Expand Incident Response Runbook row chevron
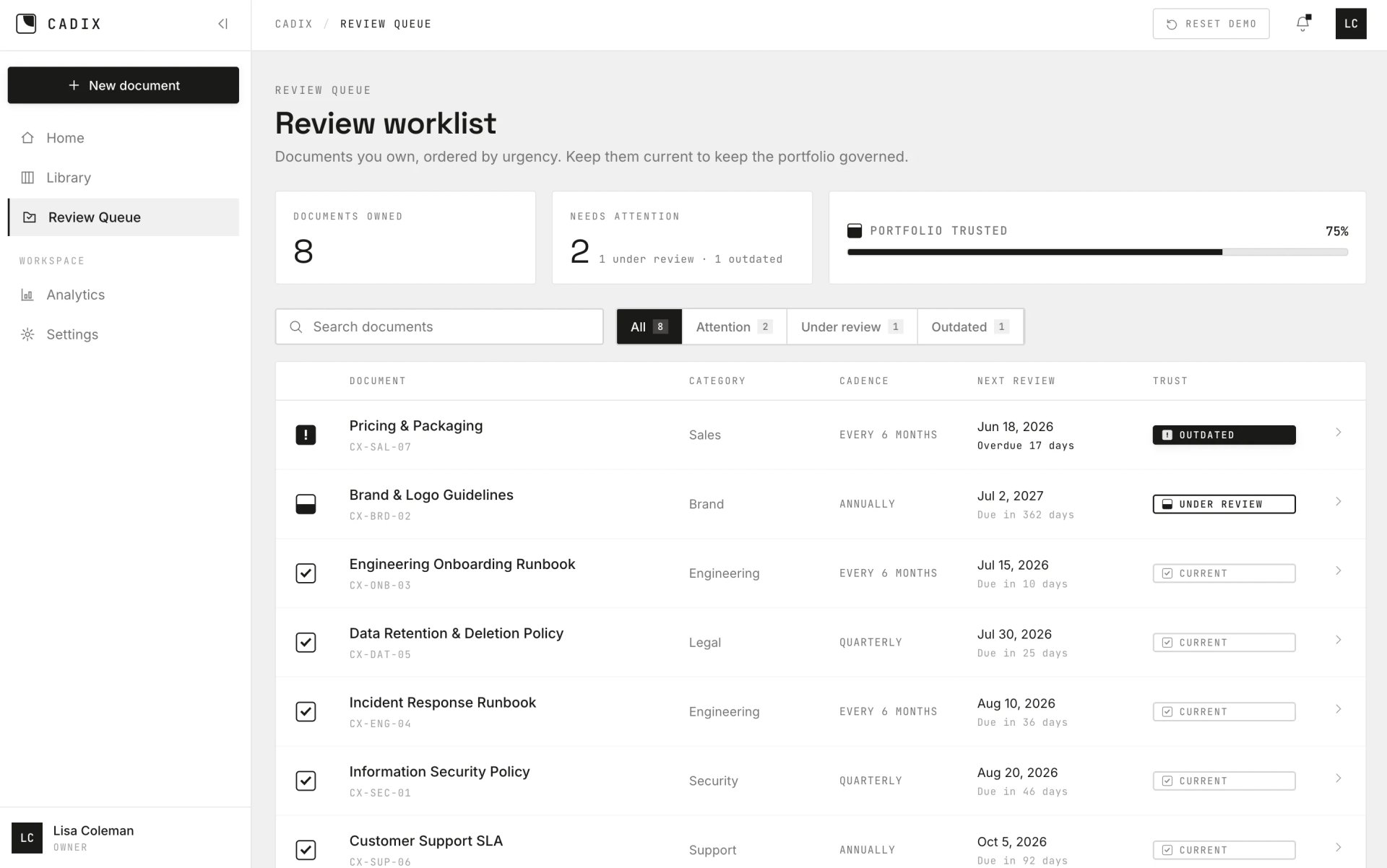This screenshot has height=868, width=1387. 1338,709
